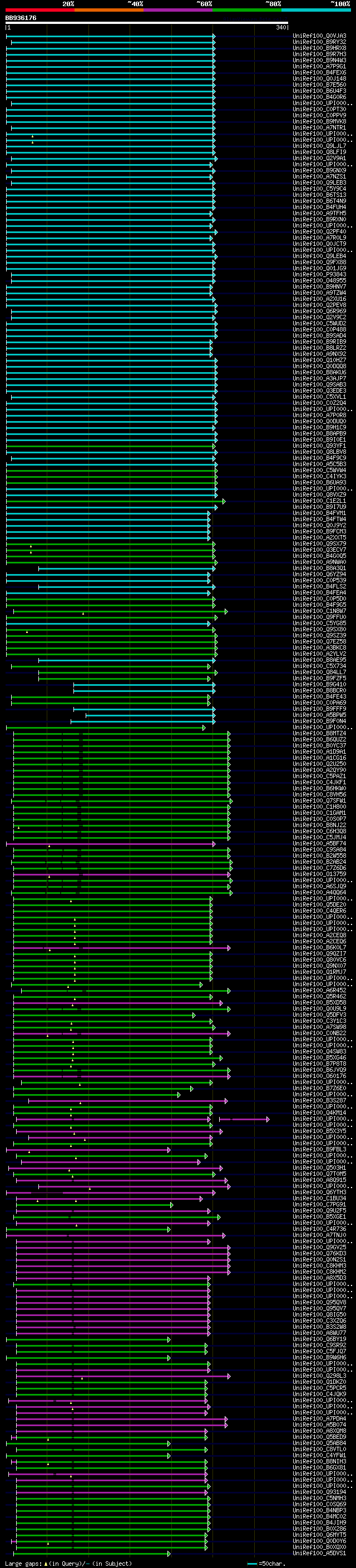Select the purple ~60% identity legend segment

point(179,10)
